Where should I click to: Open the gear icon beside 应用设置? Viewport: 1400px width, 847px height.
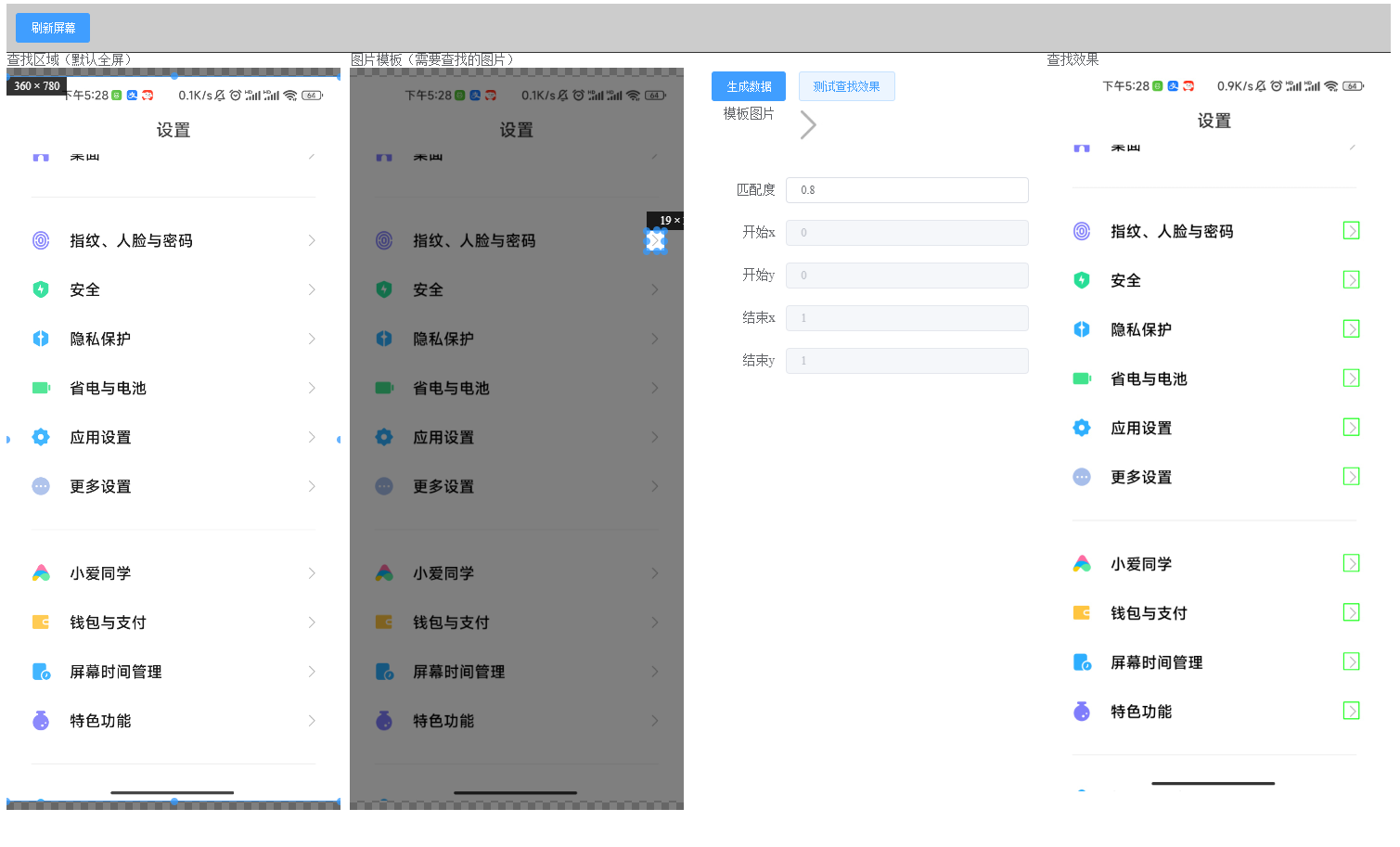pos(41,437)
